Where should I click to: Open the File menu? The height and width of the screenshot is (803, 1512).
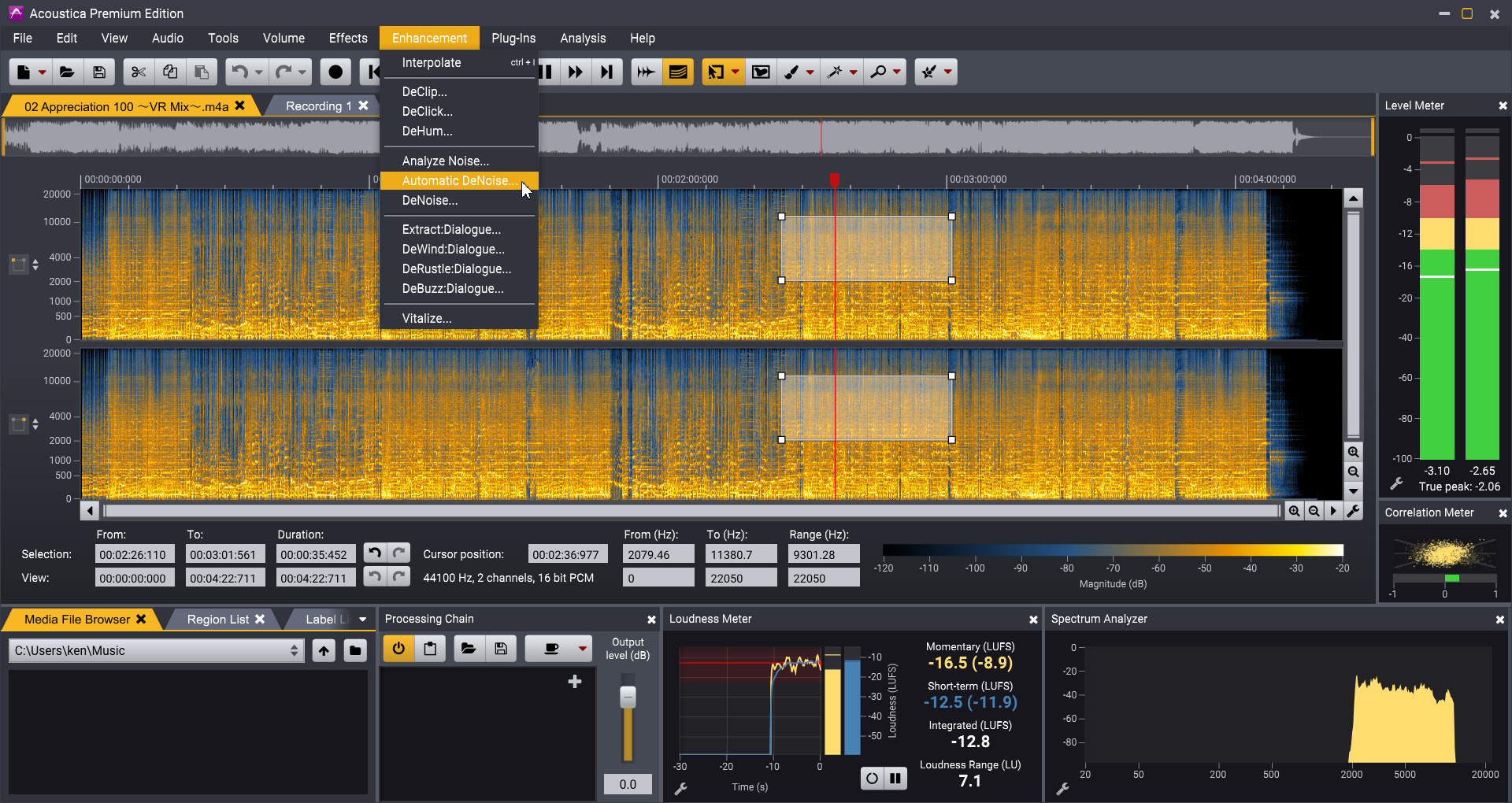[x=23, y=38]
